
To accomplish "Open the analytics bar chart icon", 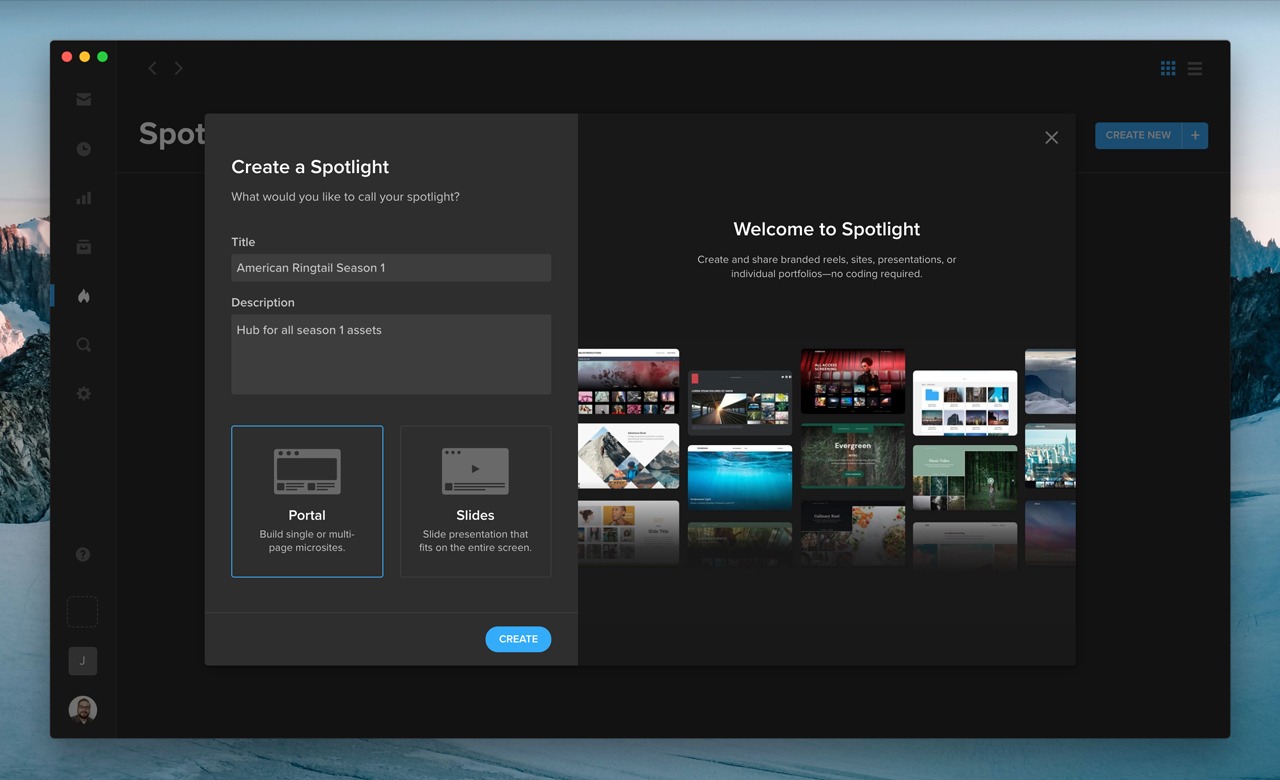I will tap(84, 198).
